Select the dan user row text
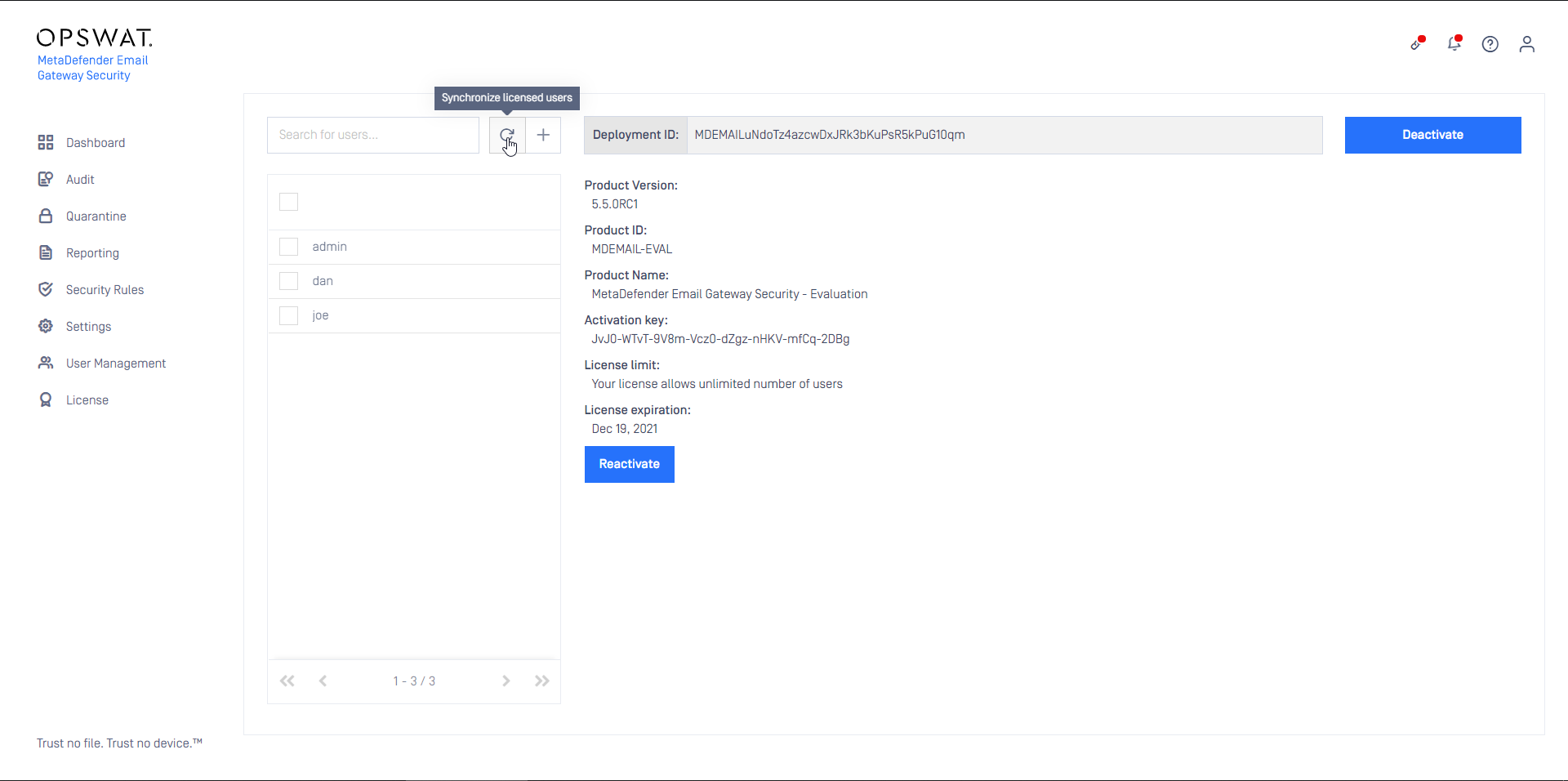Viewport: 1568px width, 781px height. 323,281
